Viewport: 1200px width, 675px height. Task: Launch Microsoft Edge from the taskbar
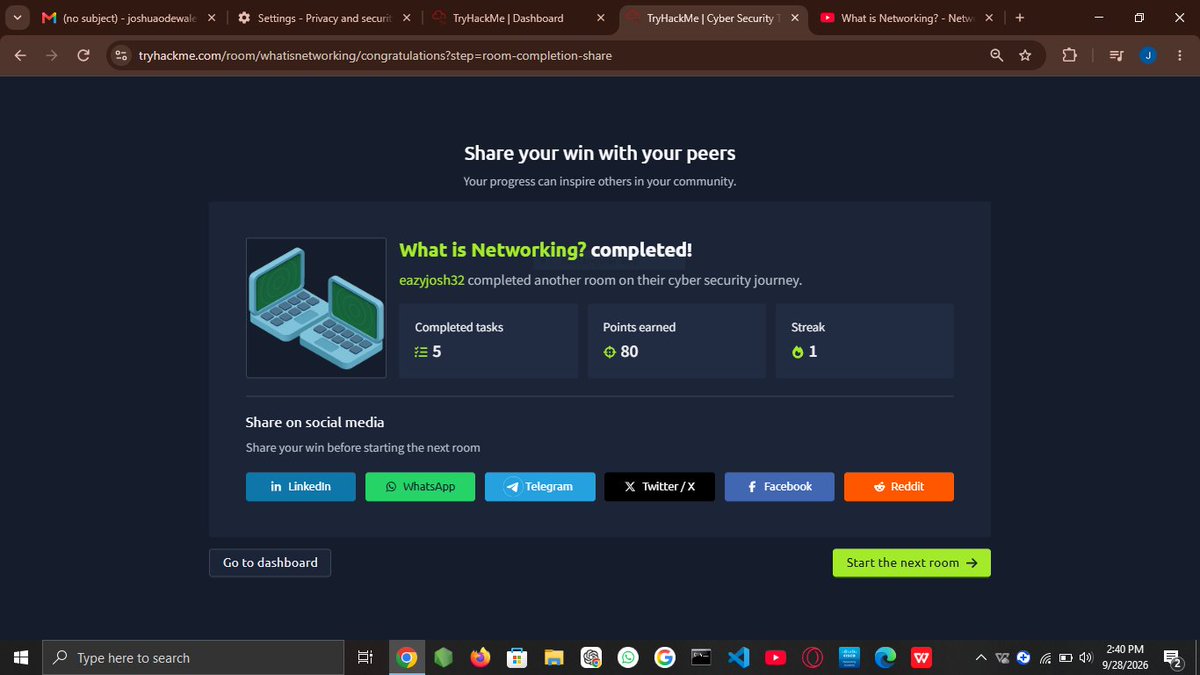[x=885, y=657]
